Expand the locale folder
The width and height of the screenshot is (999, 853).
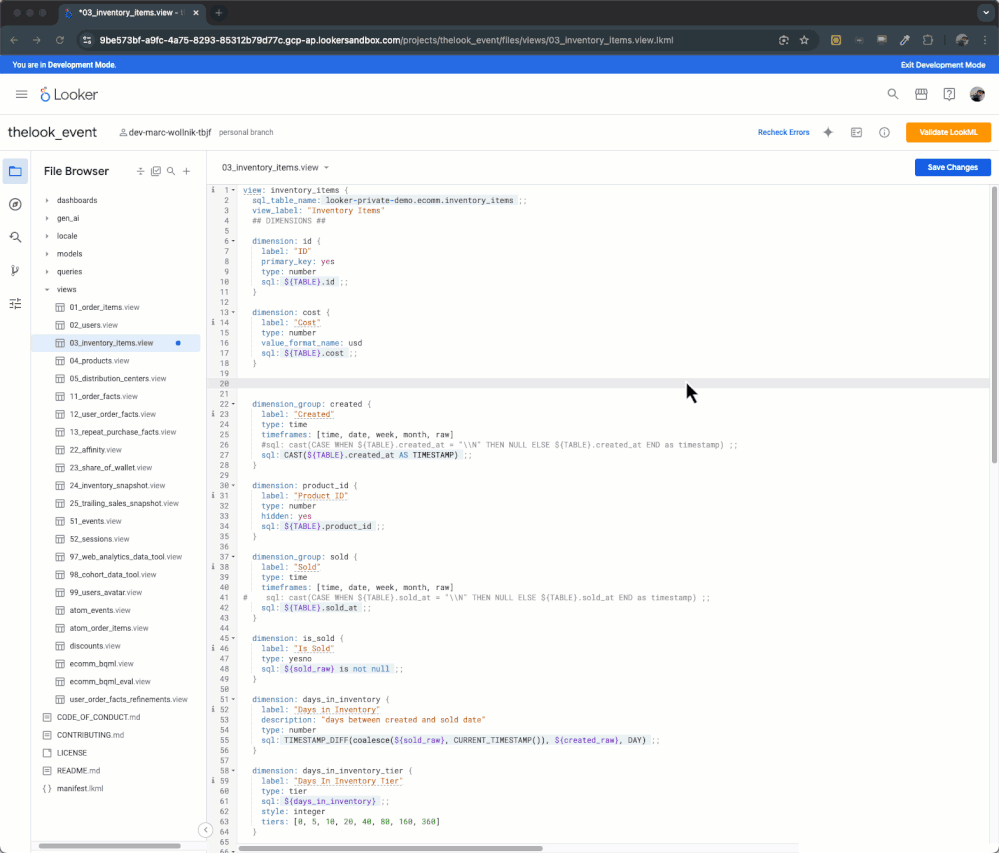47,236
